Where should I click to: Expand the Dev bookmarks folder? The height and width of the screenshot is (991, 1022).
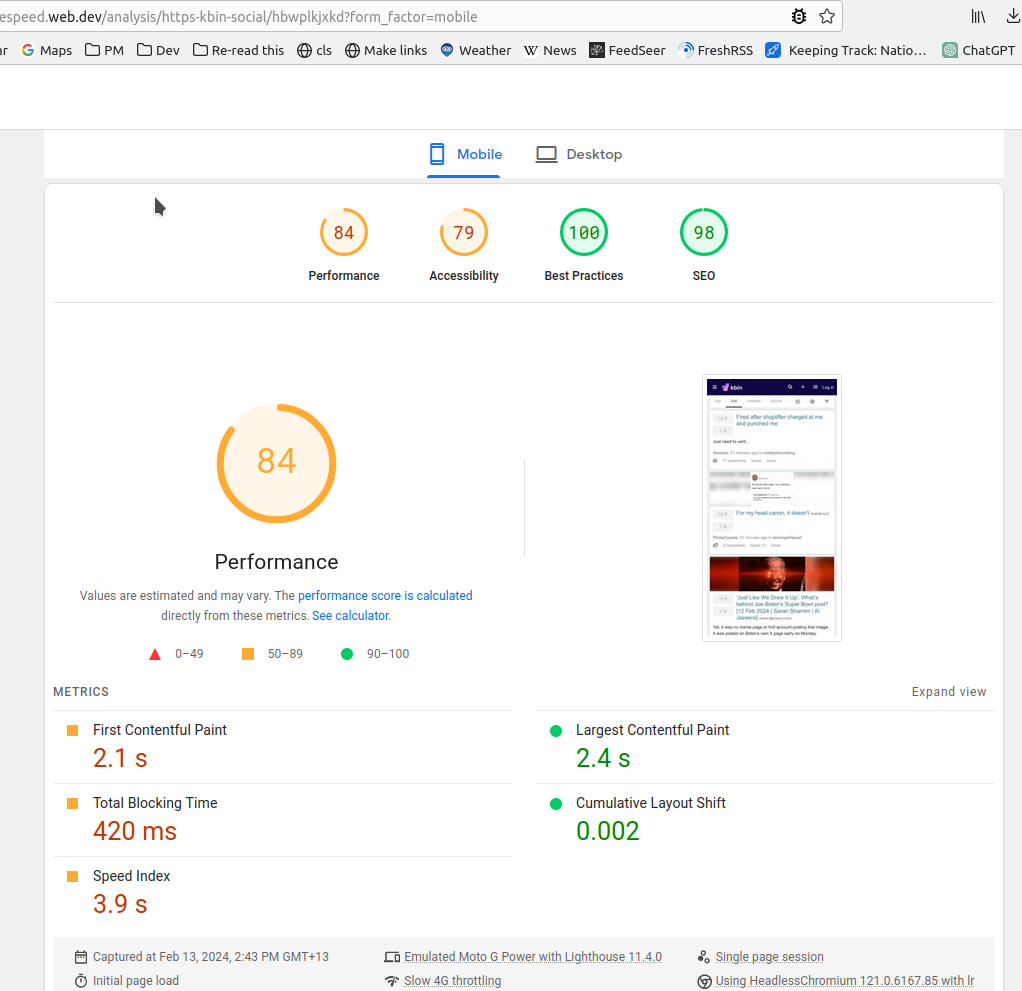coord(158,50)
